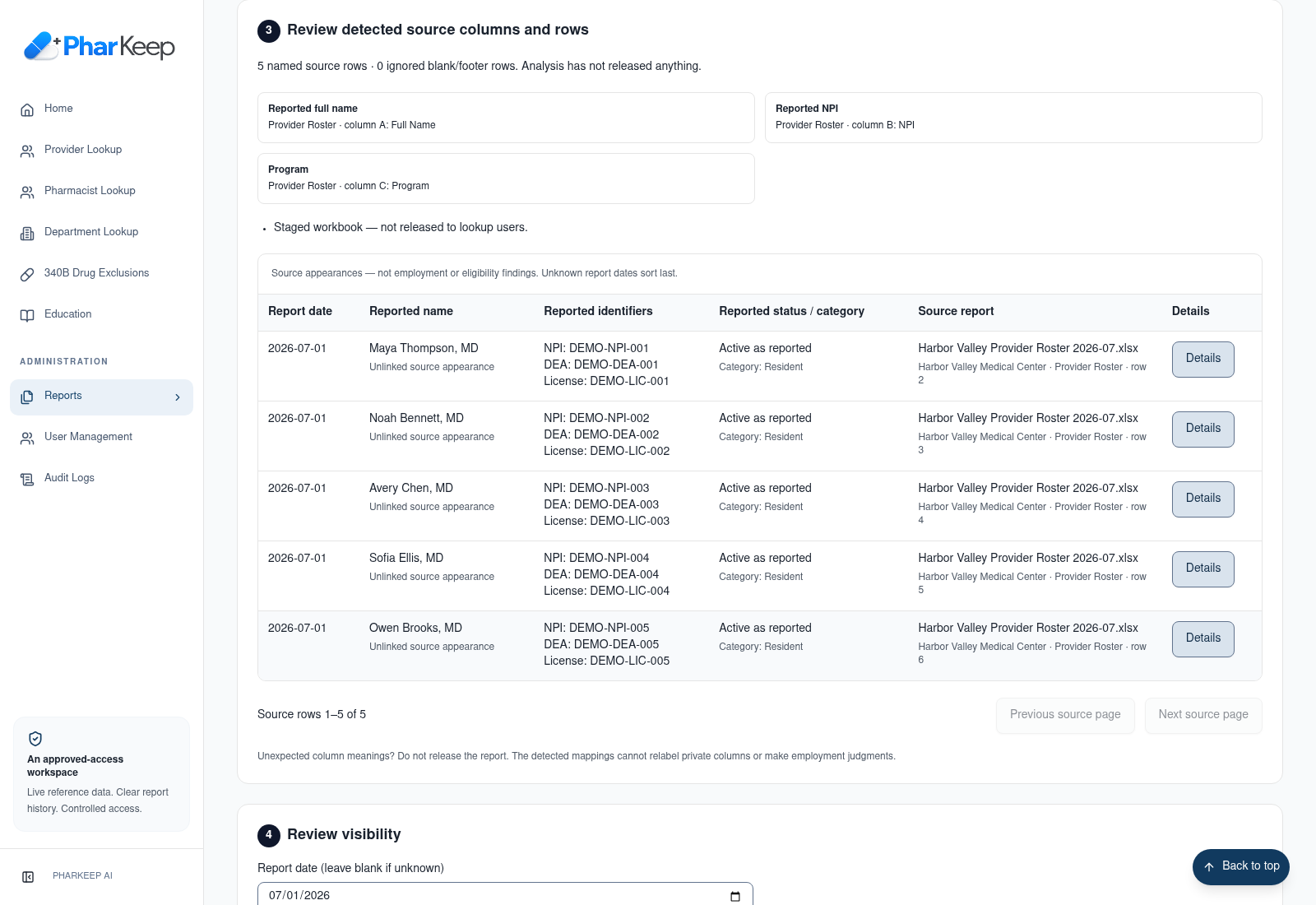Screen dimensions: 1316x905
Task: Click the 340B Drug Exclusions pill icon
Action: point(27,274)
